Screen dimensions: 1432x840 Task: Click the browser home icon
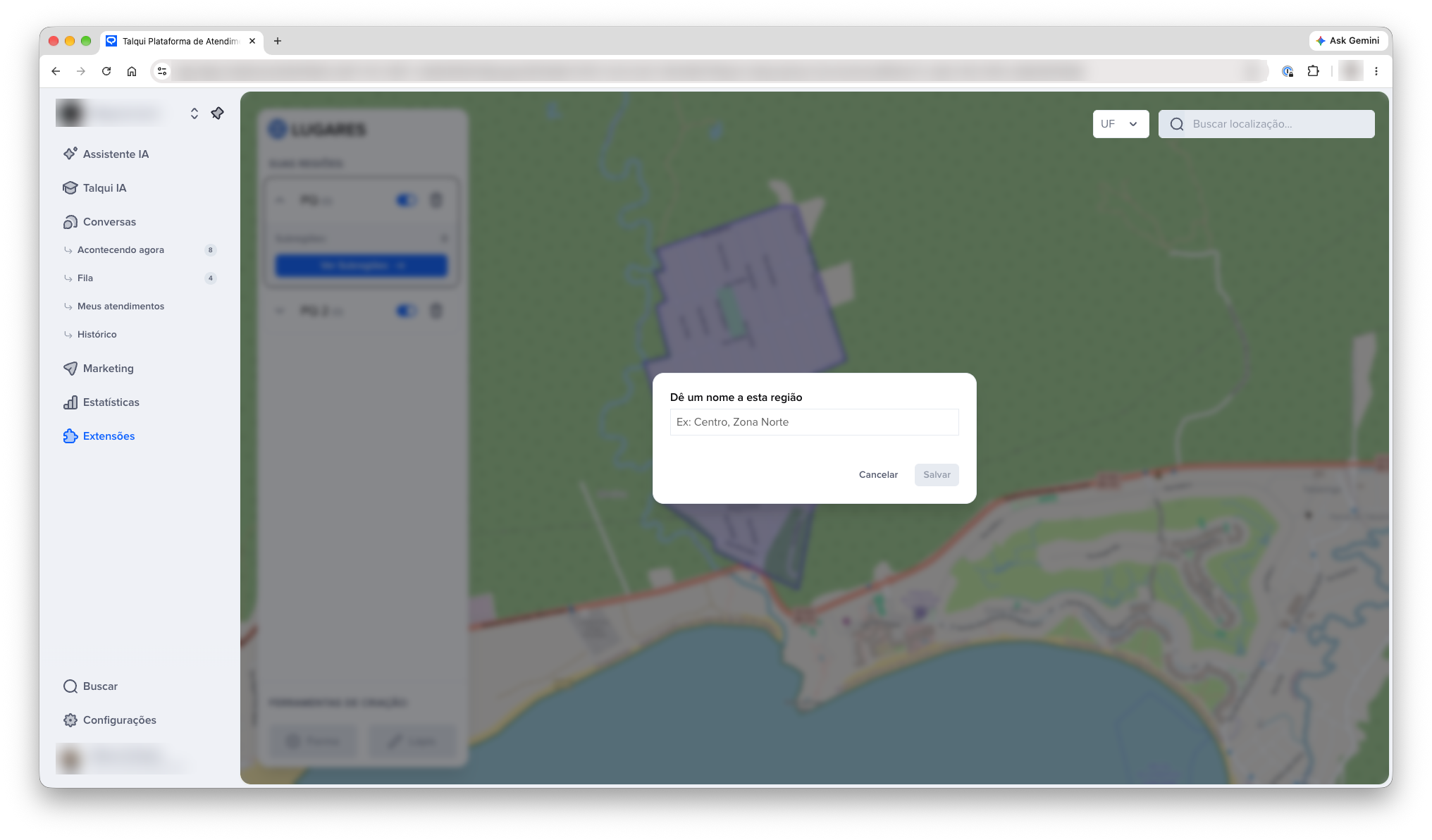(x=132, y=71)
